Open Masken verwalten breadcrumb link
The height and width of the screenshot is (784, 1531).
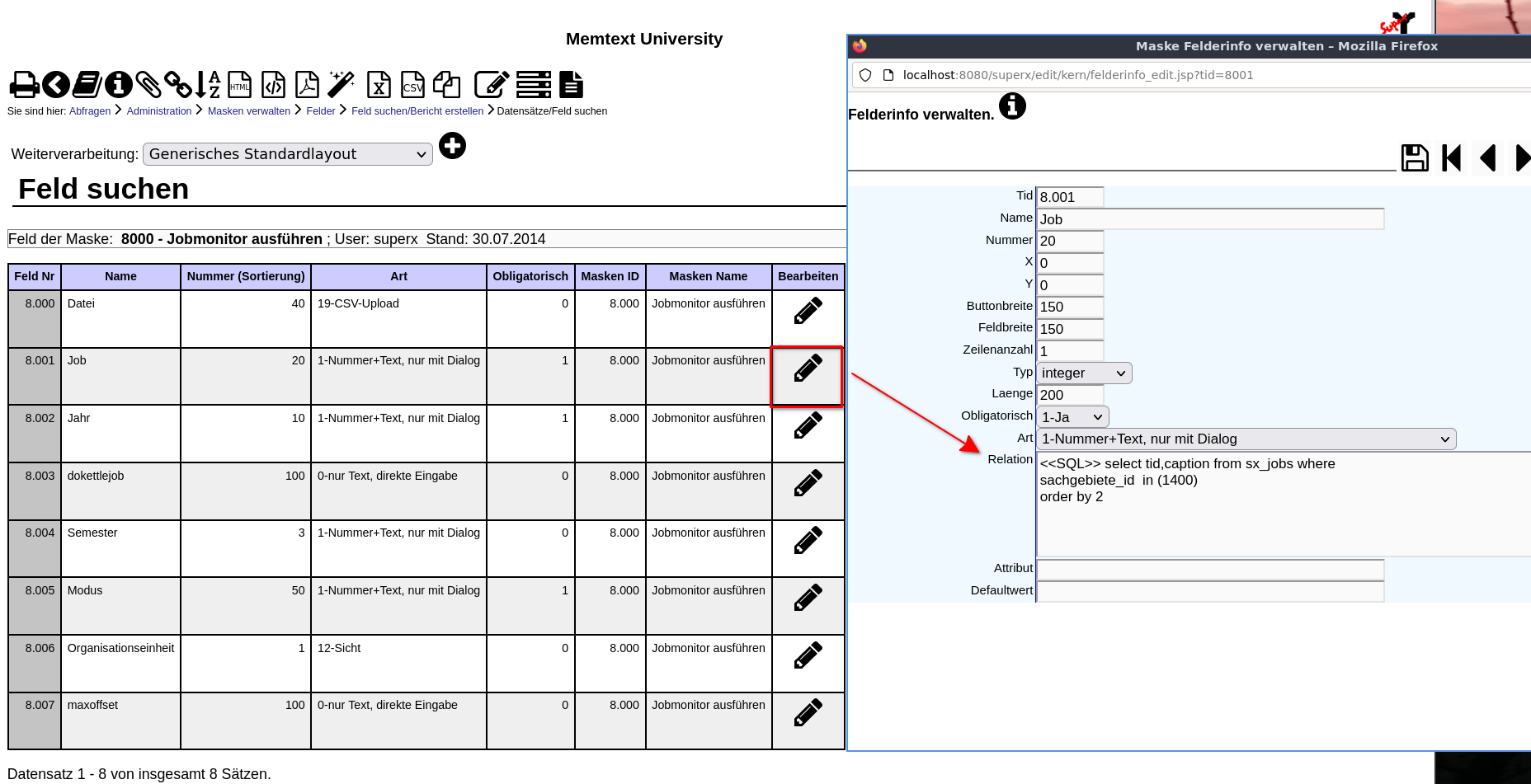249,111
